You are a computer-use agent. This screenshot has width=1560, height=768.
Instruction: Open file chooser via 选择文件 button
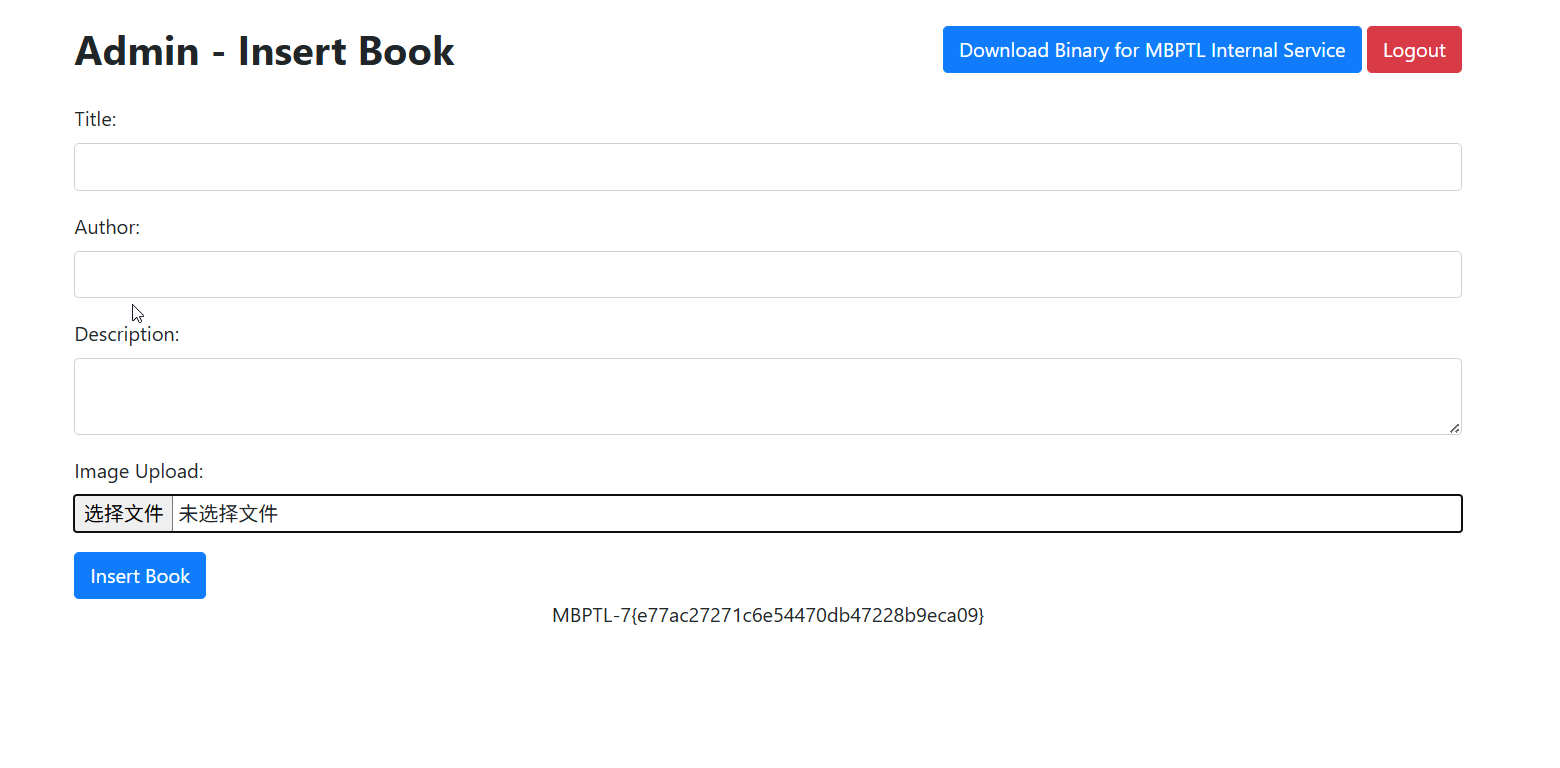tap(123, 514)
